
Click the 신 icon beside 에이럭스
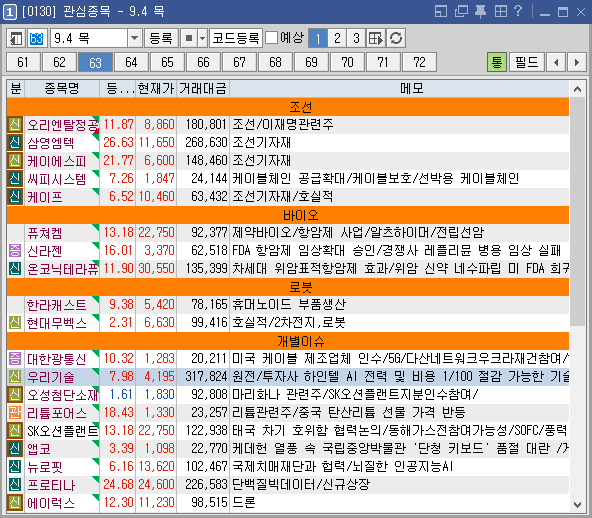point(15,503)
